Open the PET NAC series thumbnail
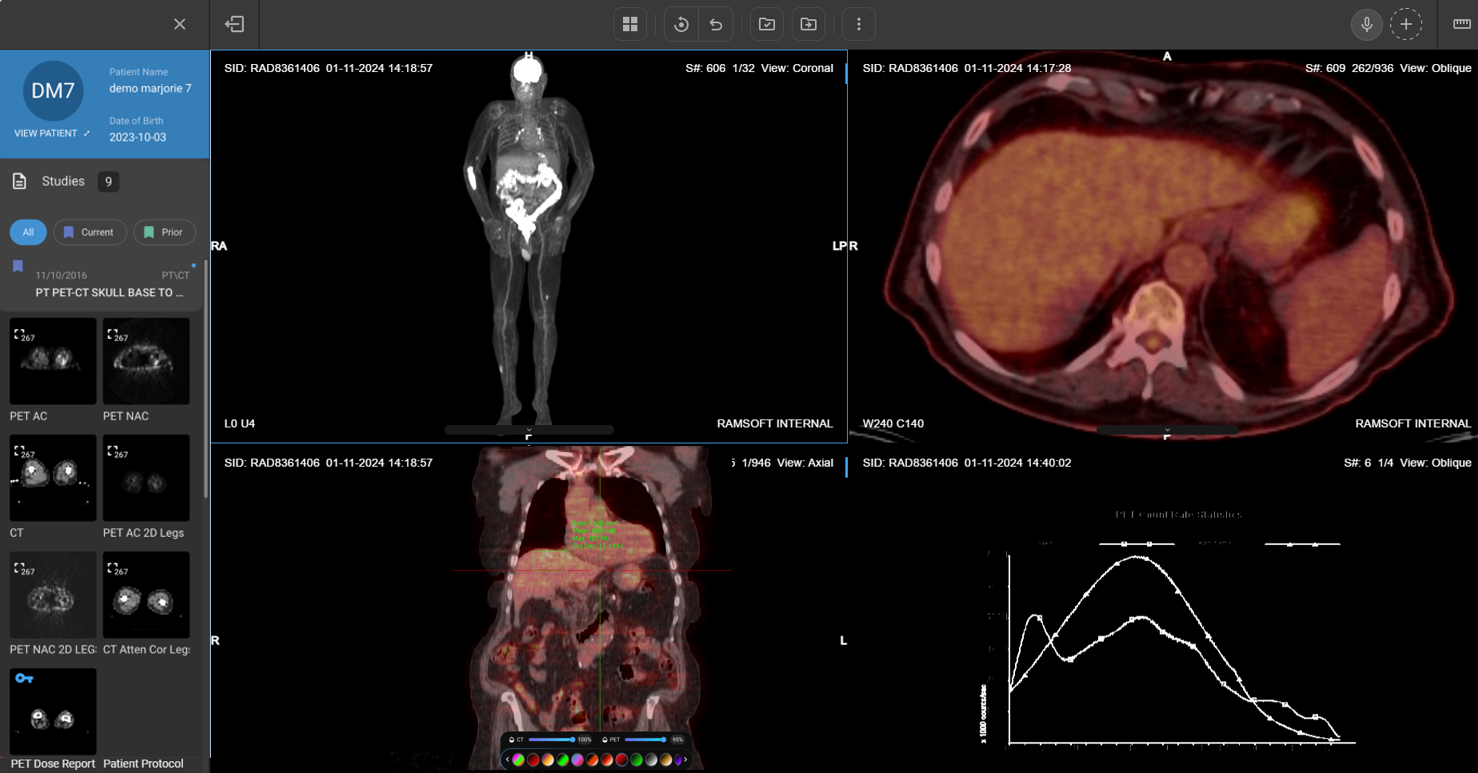1478x773 pixels. (x=146, y=361)
